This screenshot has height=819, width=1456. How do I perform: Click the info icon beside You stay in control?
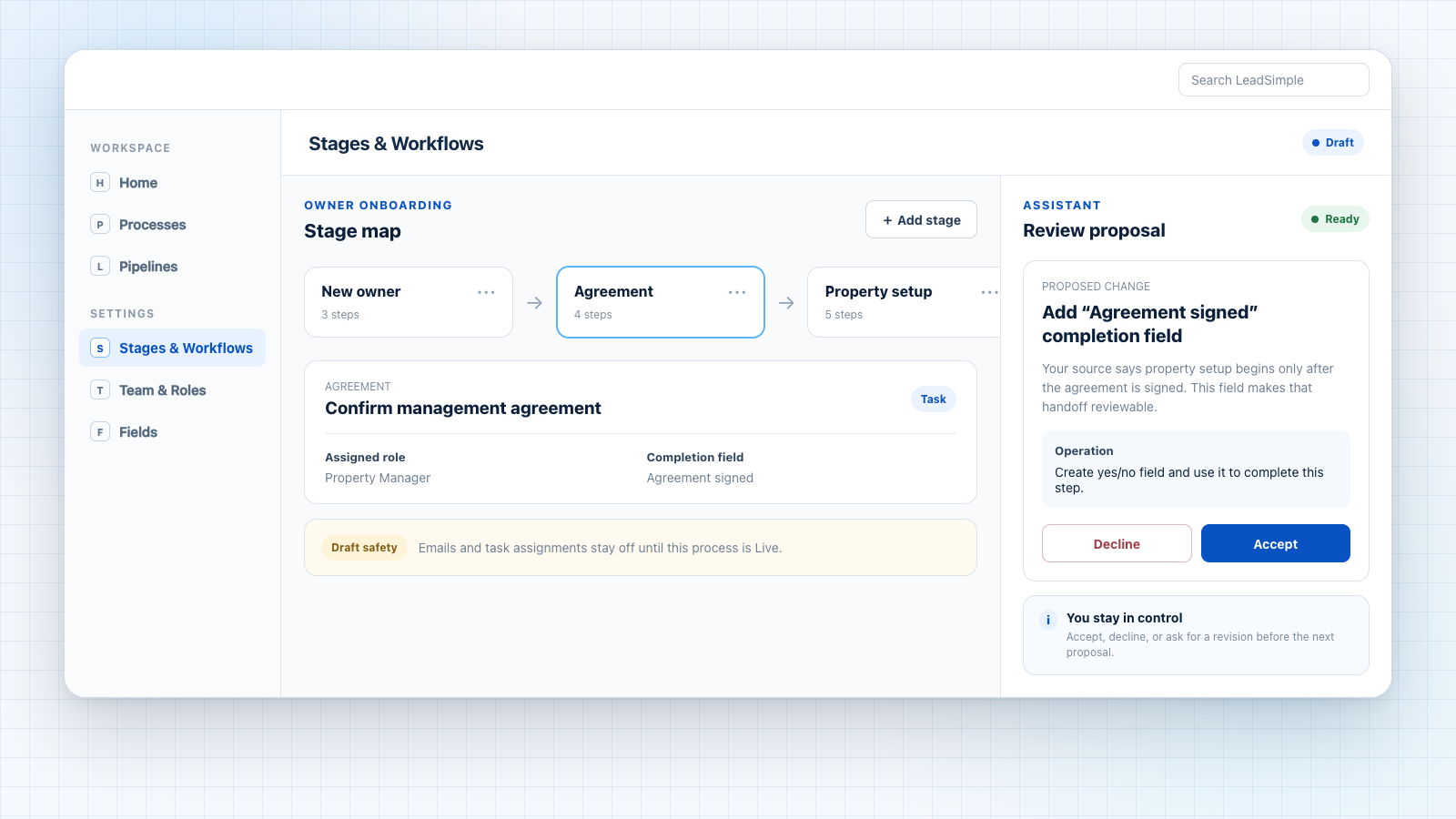1048,620
